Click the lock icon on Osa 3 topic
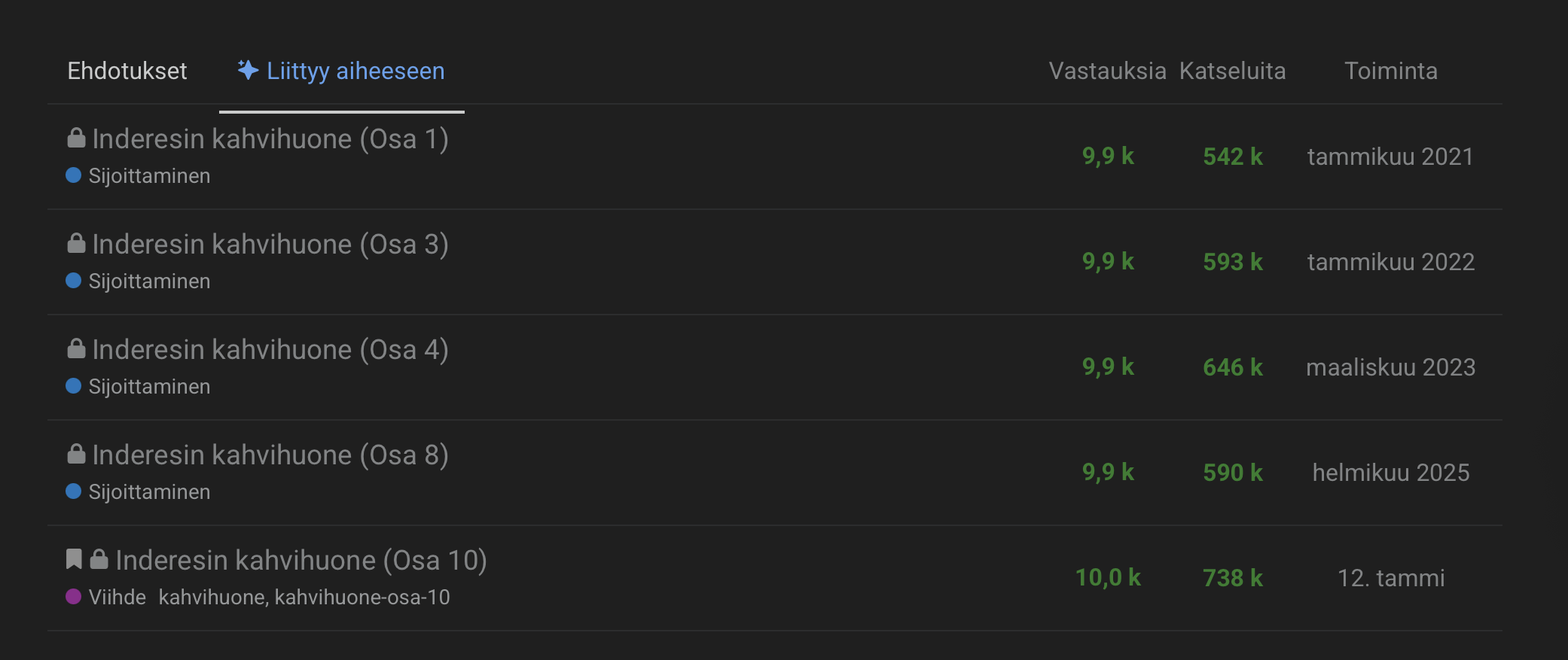This screenshot has height=660, width=1568. pos(76,243)
